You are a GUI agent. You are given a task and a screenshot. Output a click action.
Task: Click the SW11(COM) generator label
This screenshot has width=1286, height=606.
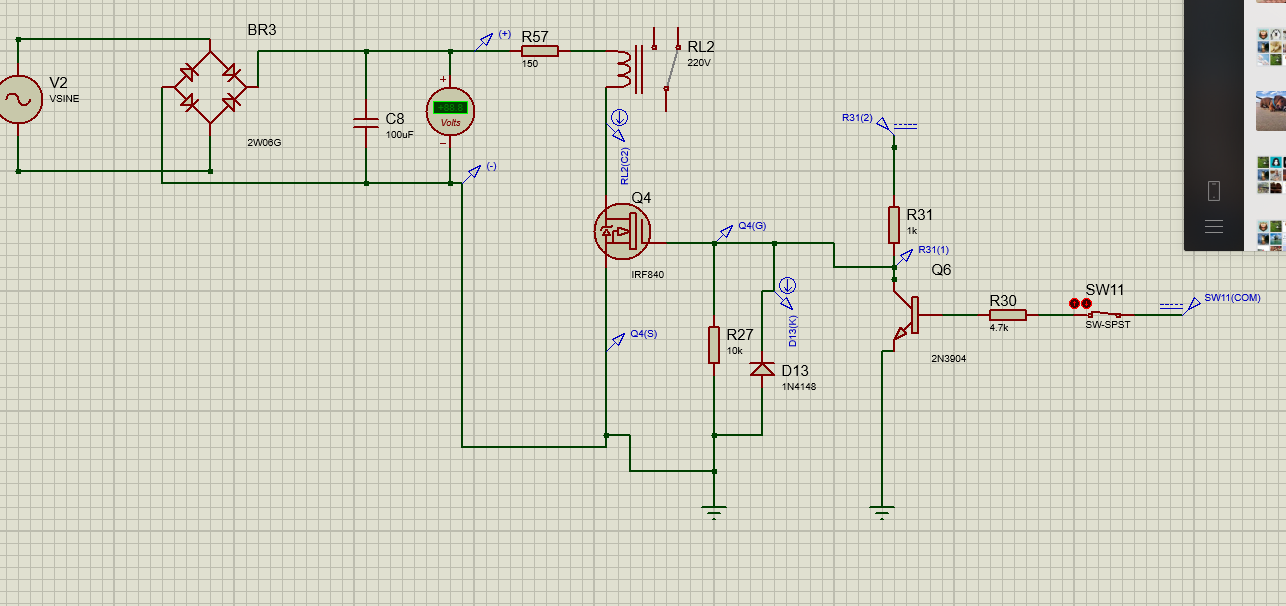(1231, 297)
